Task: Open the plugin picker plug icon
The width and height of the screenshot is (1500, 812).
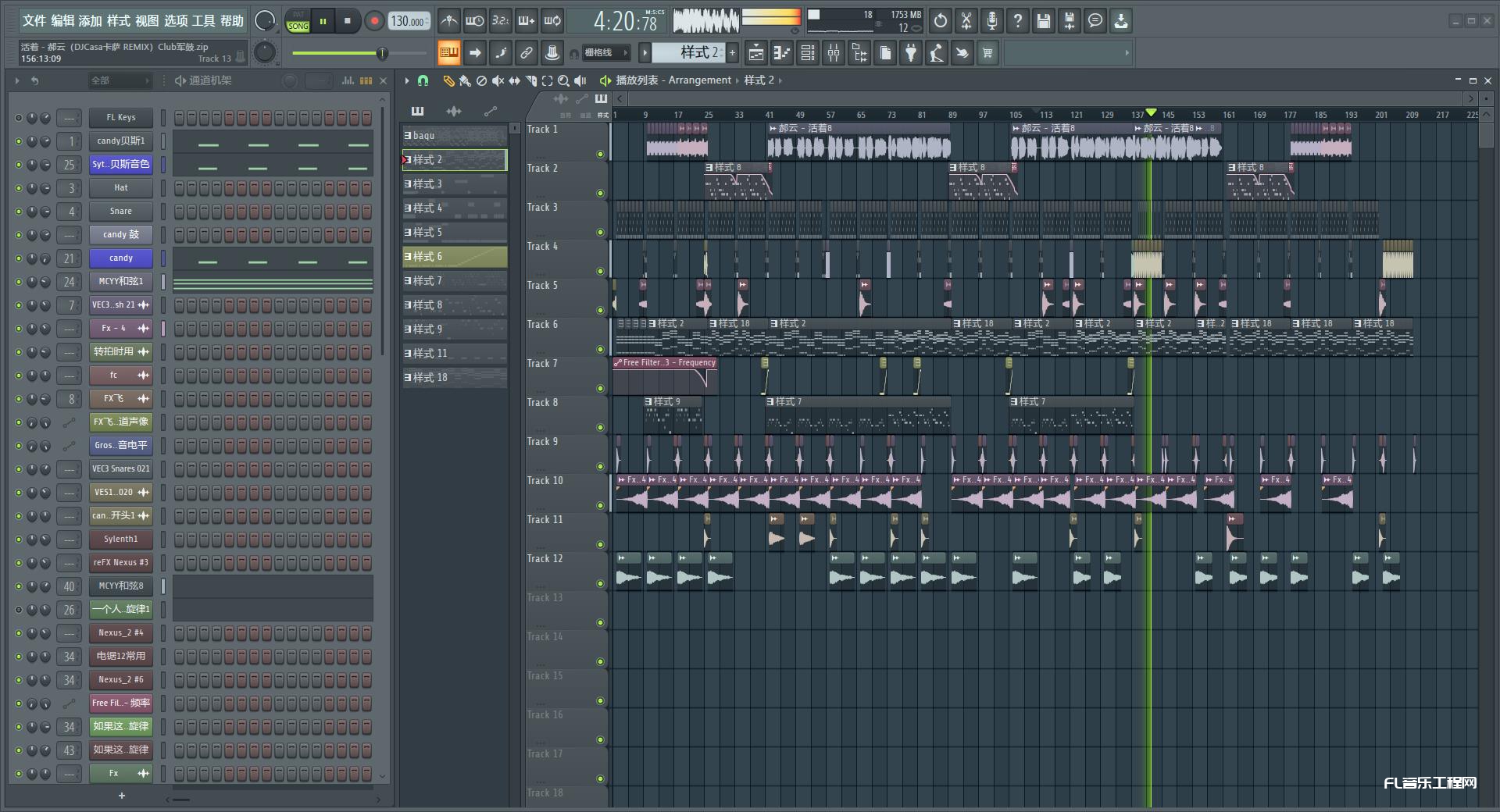Action: [x=911, y=53]
